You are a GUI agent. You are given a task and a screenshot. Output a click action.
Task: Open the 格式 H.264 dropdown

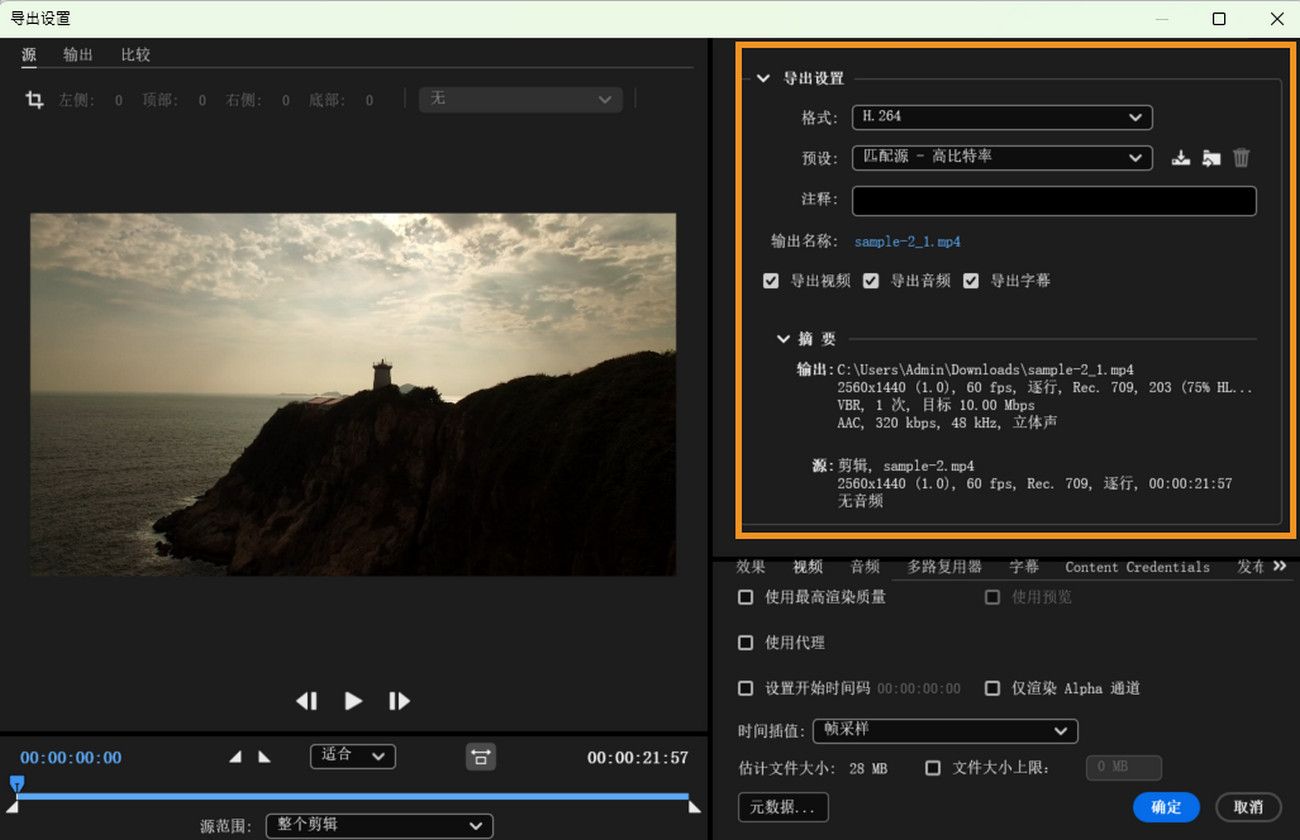1002,117
